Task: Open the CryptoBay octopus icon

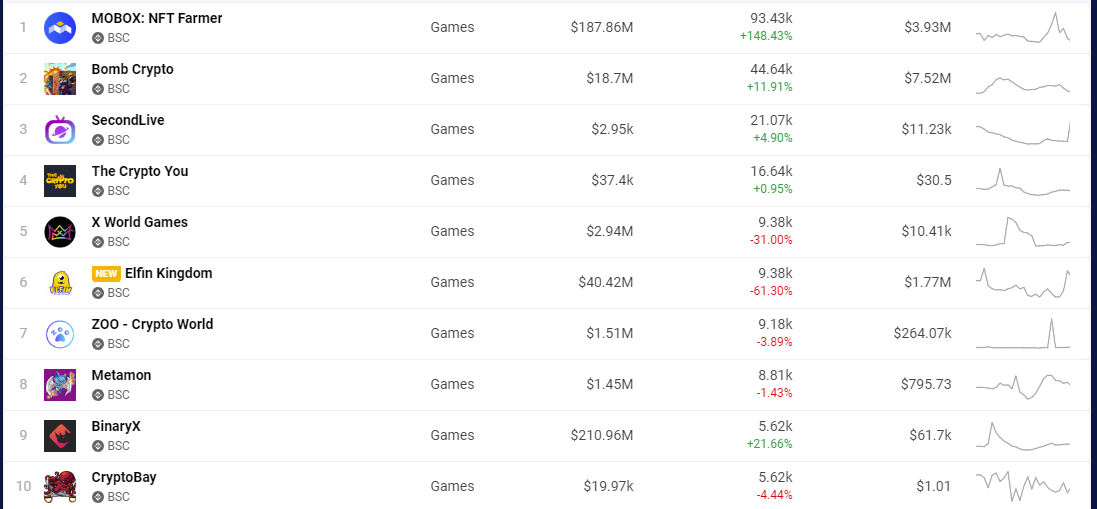Action: (60, 486)
